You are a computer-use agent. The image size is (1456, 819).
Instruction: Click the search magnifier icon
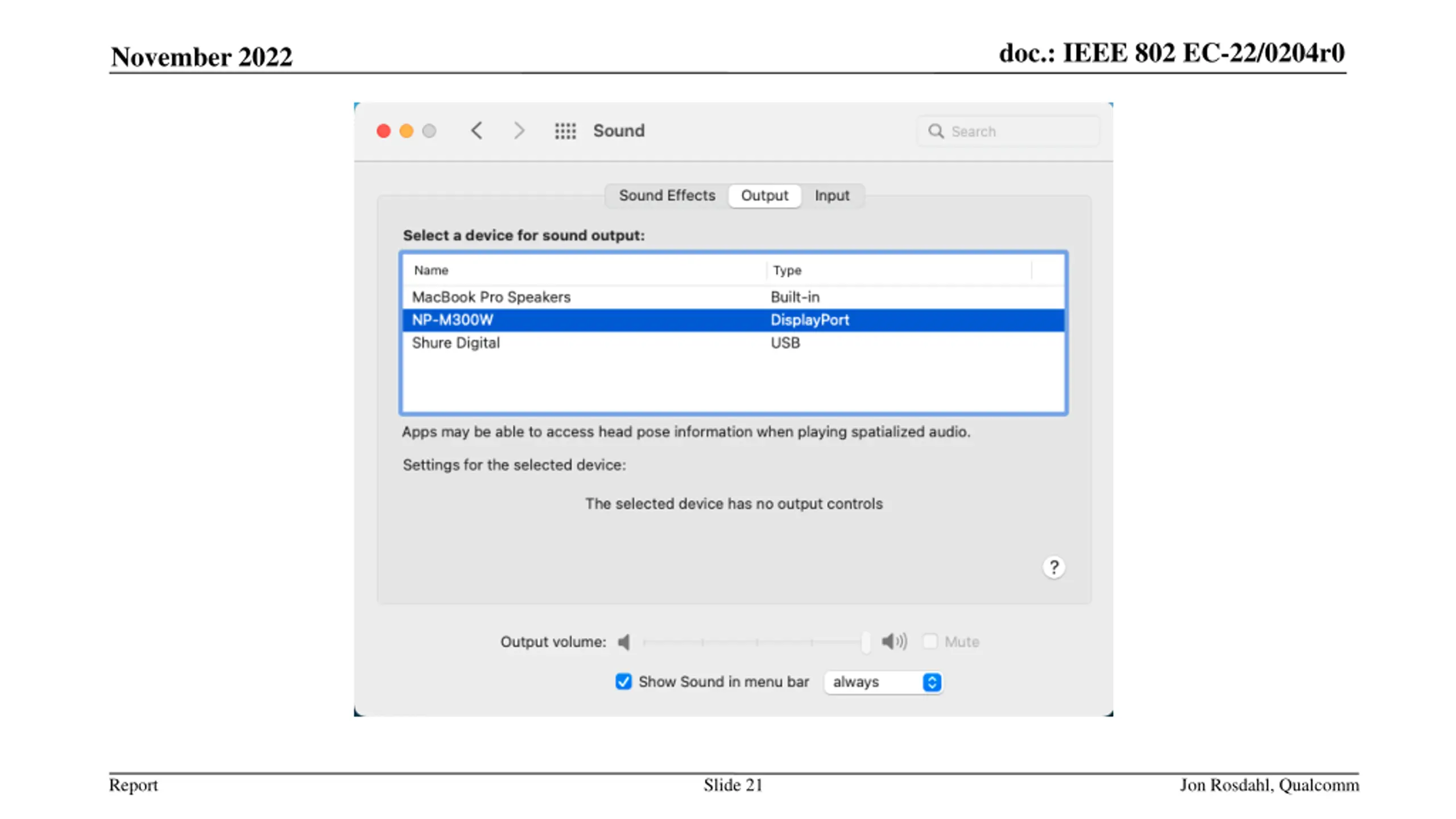click(x=936, y=131)
